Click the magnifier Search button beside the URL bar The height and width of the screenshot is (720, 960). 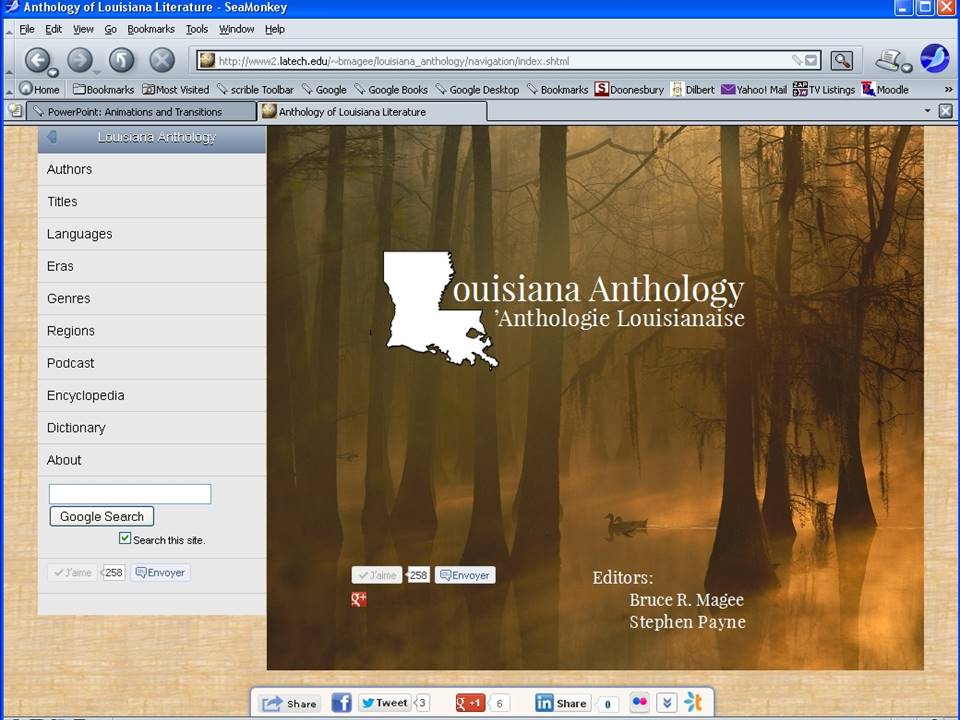tap(841, 61)
